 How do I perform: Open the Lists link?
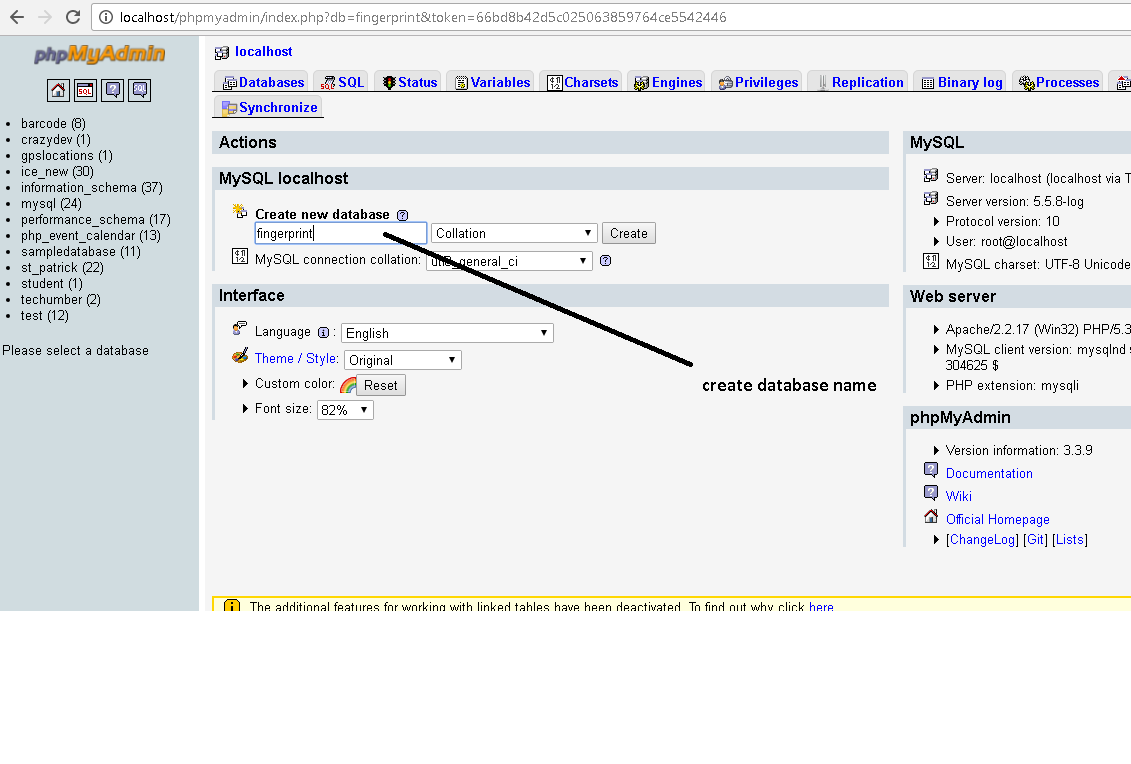[x=1070, y=540]
